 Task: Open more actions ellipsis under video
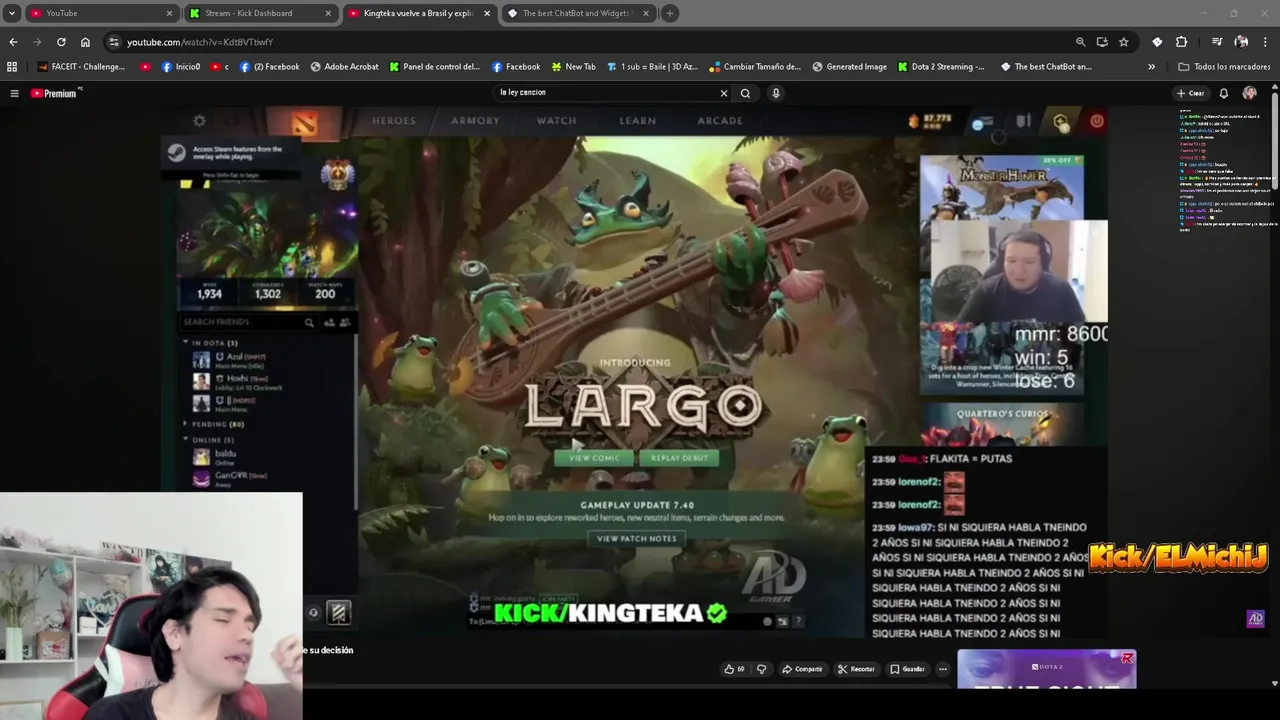942,669
